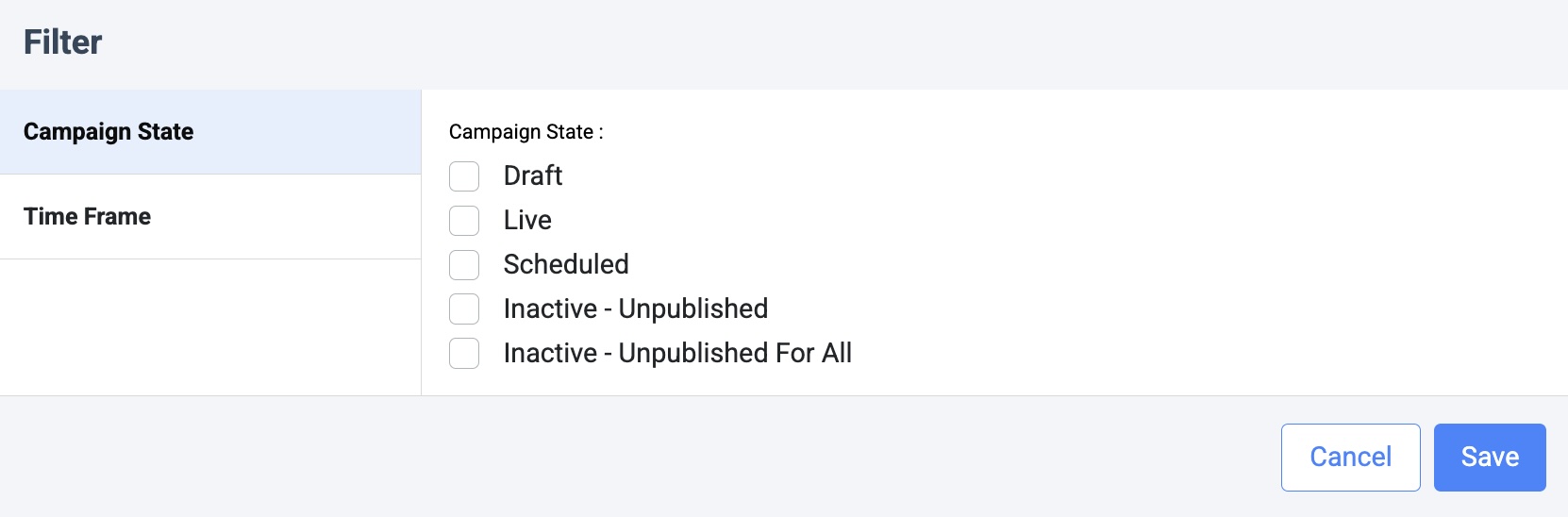The height and width of the screenshot is (517, 1568).
Task: Switch to the Time Frame tab
Action: pyautogui.click(x=209, y=217)
